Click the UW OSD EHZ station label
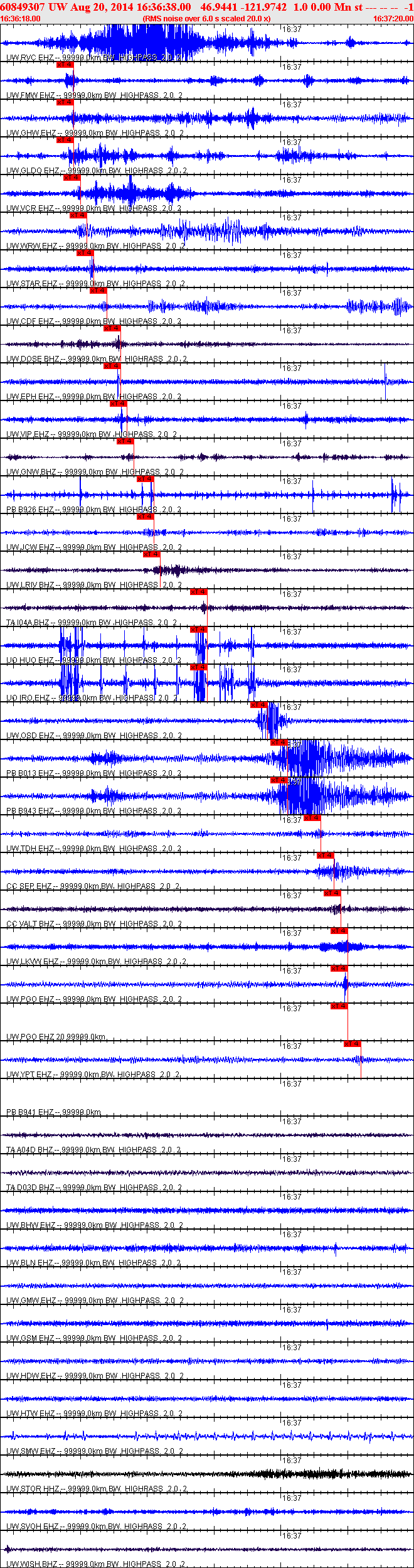 [x=94, y=736]
